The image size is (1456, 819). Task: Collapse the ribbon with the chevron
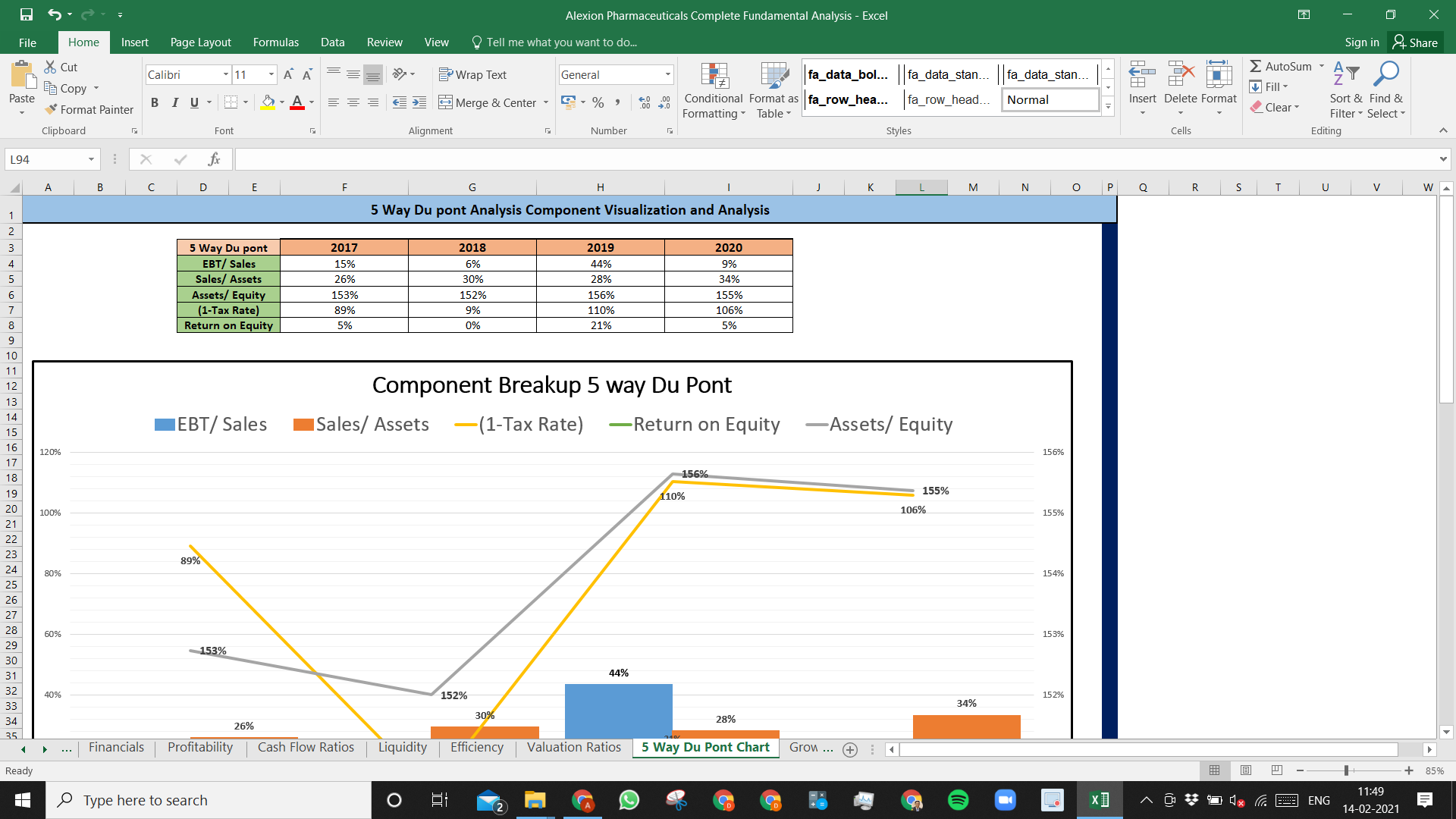1443,130
